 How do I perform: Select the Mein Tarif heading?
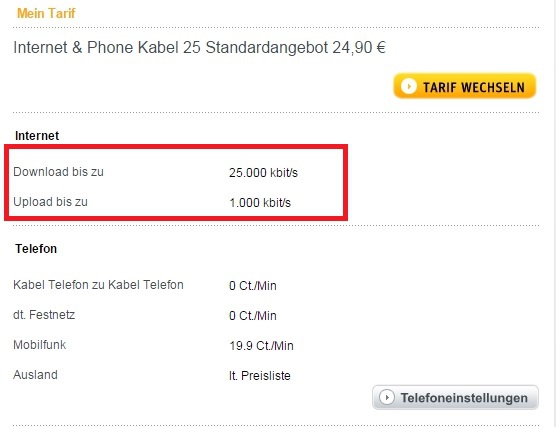(46, 13)
